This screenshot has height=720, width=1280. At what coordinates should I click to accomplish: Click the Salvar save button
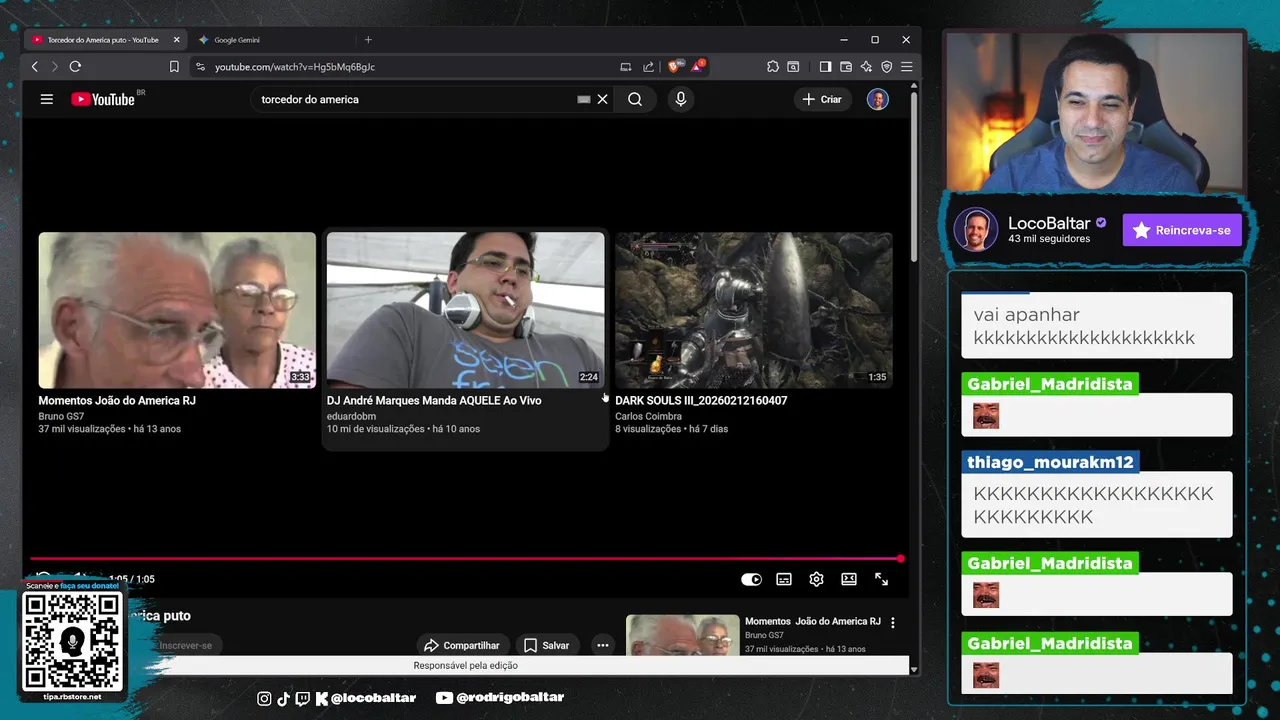[x=547, y=645]
